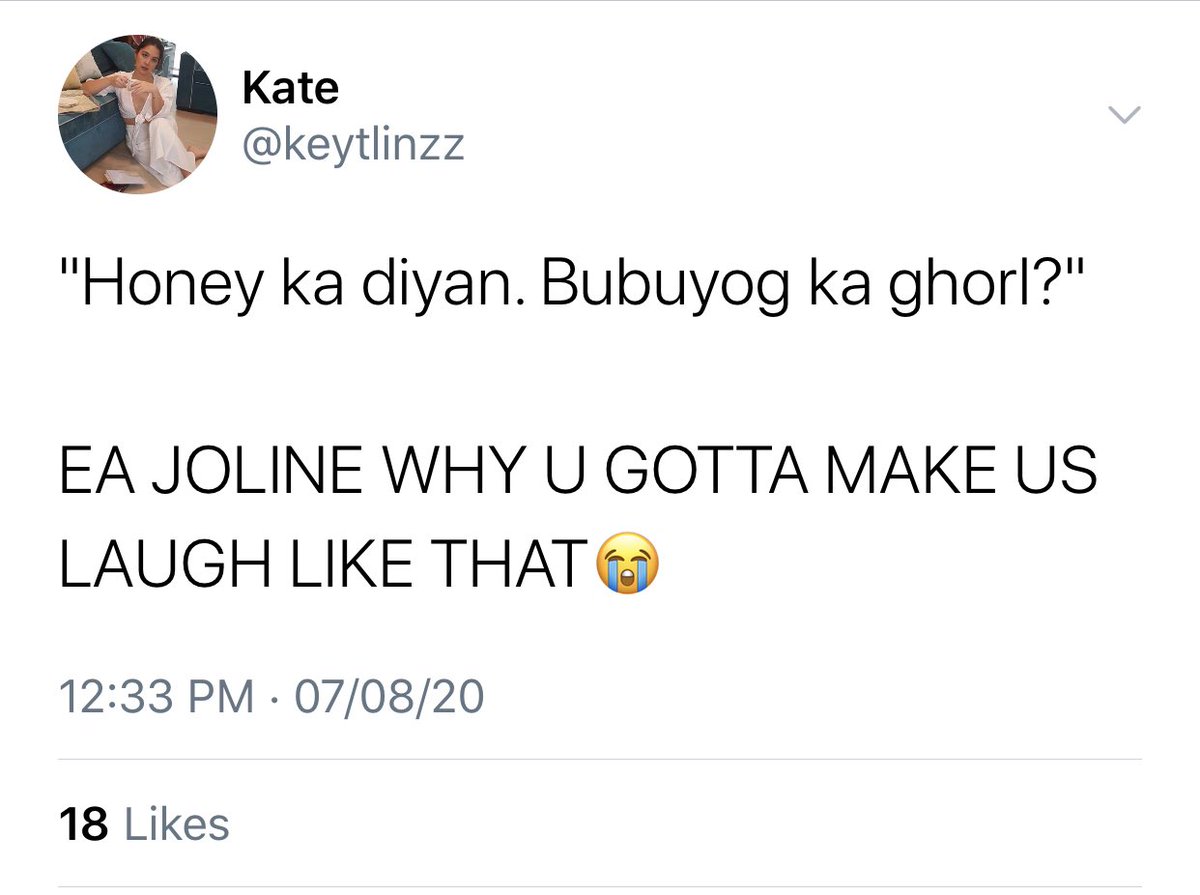Click the 12:33 PM timestamp
This screenshot has width=1200, height=895.
(x=157, y=695)
